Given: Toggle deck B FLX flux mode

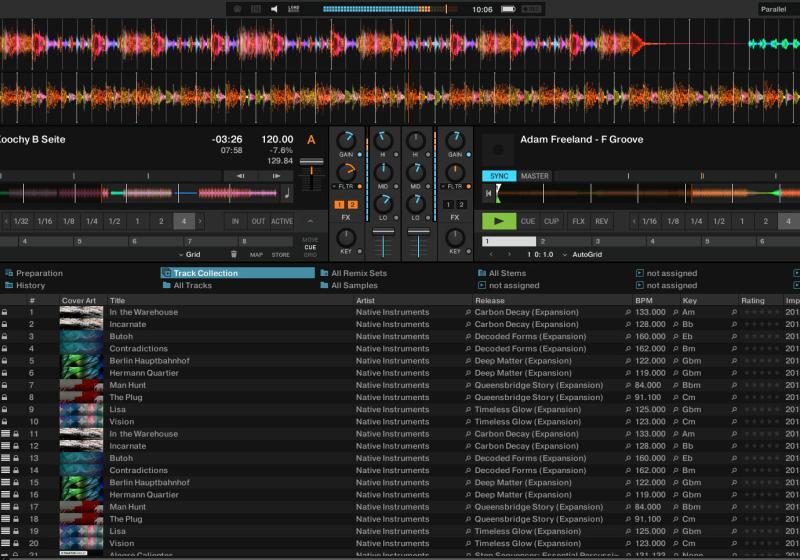Looking at the screenshot, I should (578, 221).
